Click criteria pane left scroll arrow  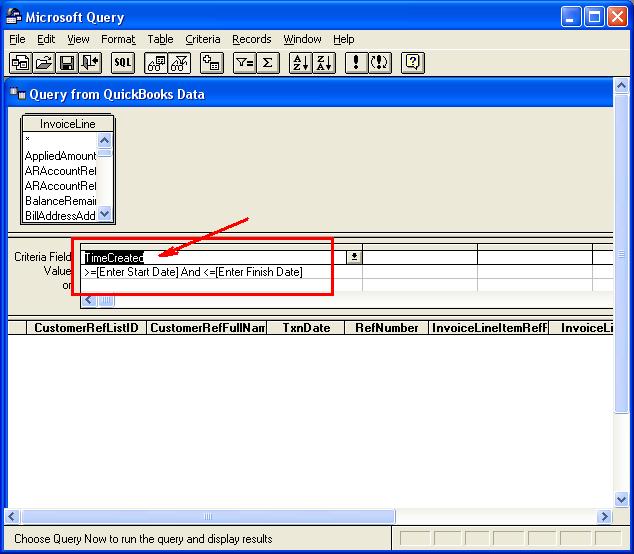89,300
